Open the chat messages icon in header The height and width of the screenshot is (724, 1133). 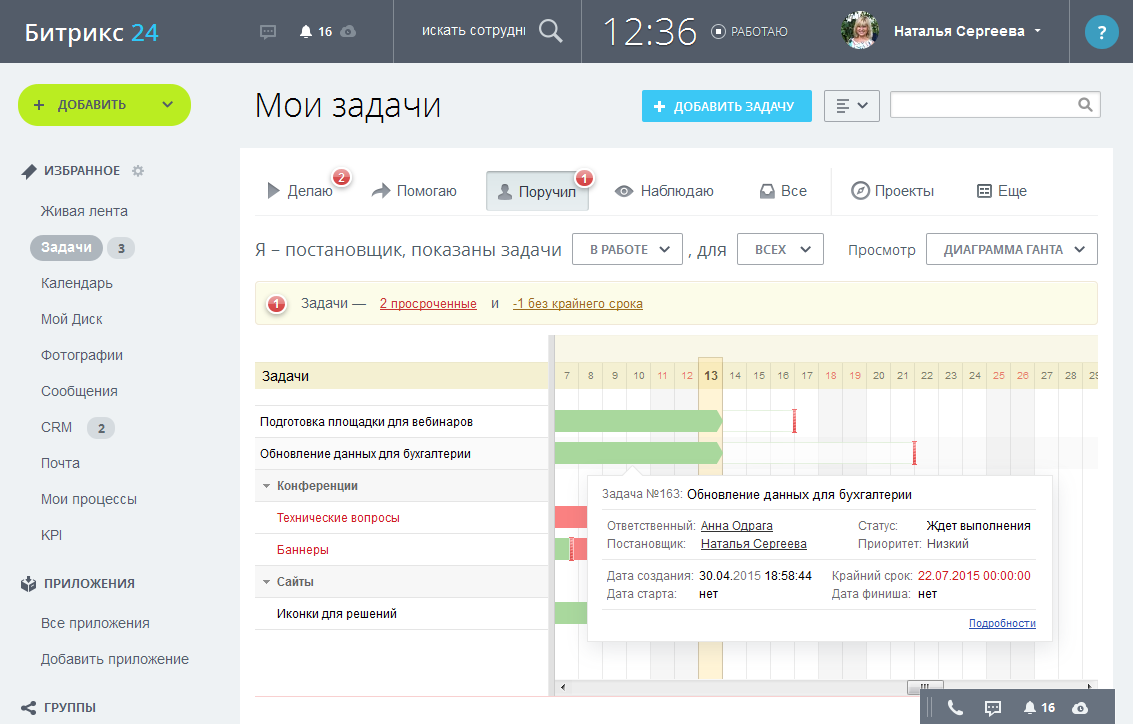[267, 31]
